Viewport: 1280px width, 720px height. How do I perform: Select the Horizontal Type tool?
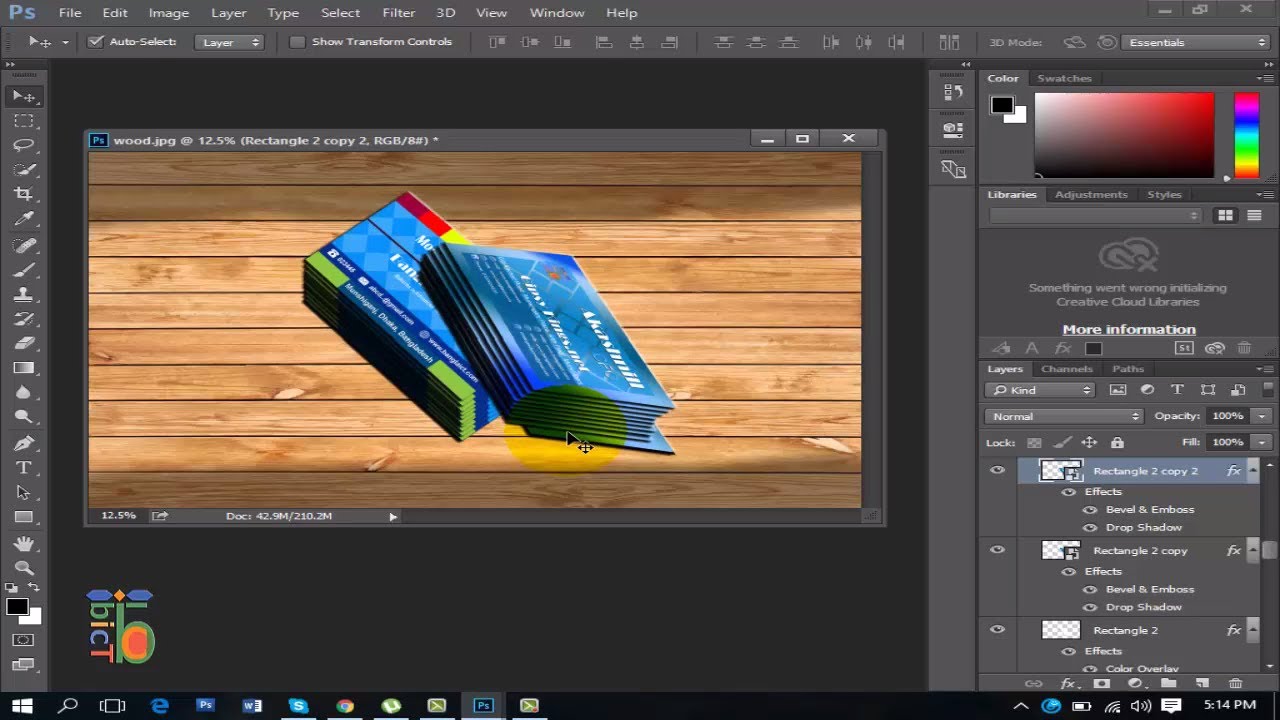point(24,468)
